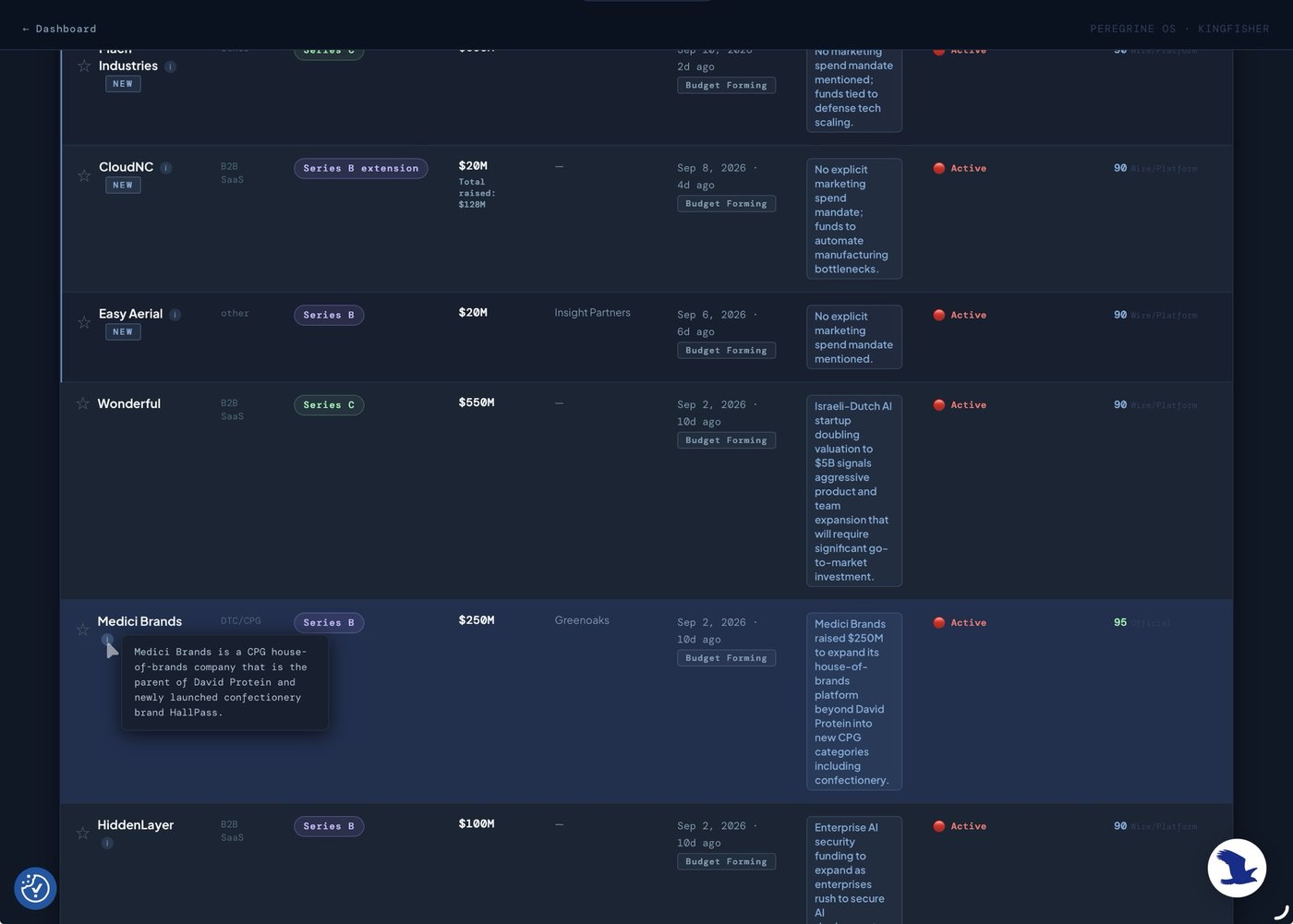
Task: Open Easy Aerial marketing spend note
Action: coord(854,337)
